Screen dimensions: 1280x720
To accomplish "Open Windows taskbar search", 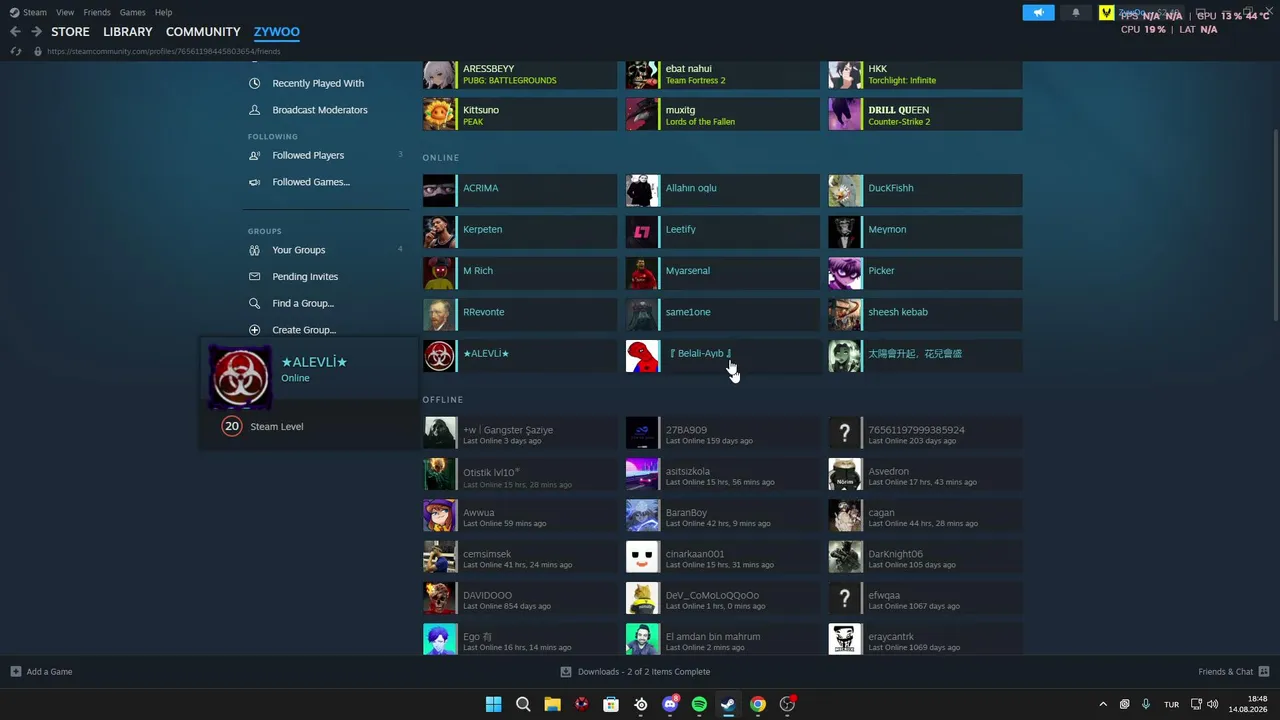I will point(523,704).
